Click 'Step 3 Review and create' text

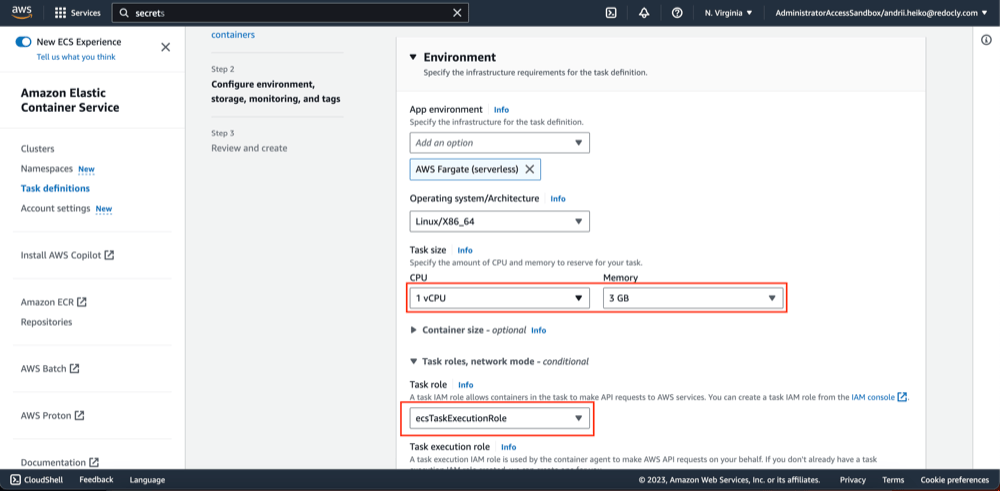click(x=249, y=141)
